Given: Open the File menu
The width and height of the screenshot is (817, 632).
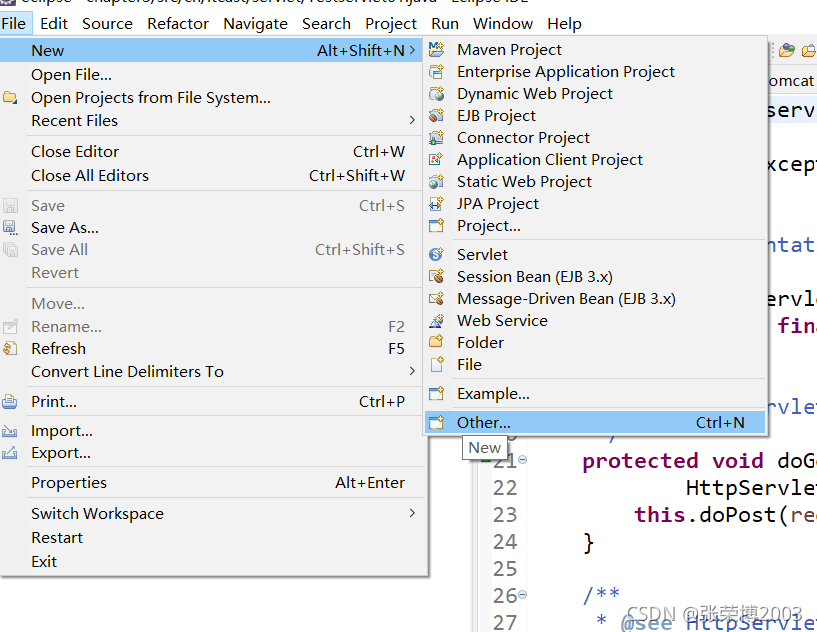Looking at the screenshot, I should (14, 23).
